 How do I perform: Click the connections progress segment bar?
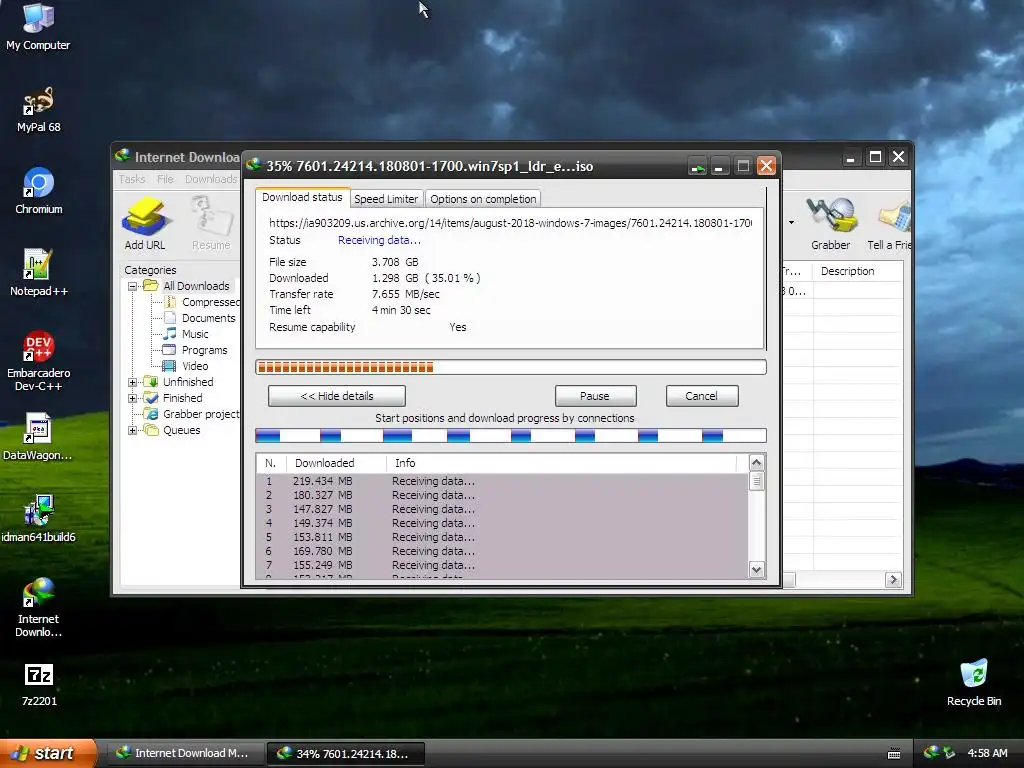(x=511, y=436)
